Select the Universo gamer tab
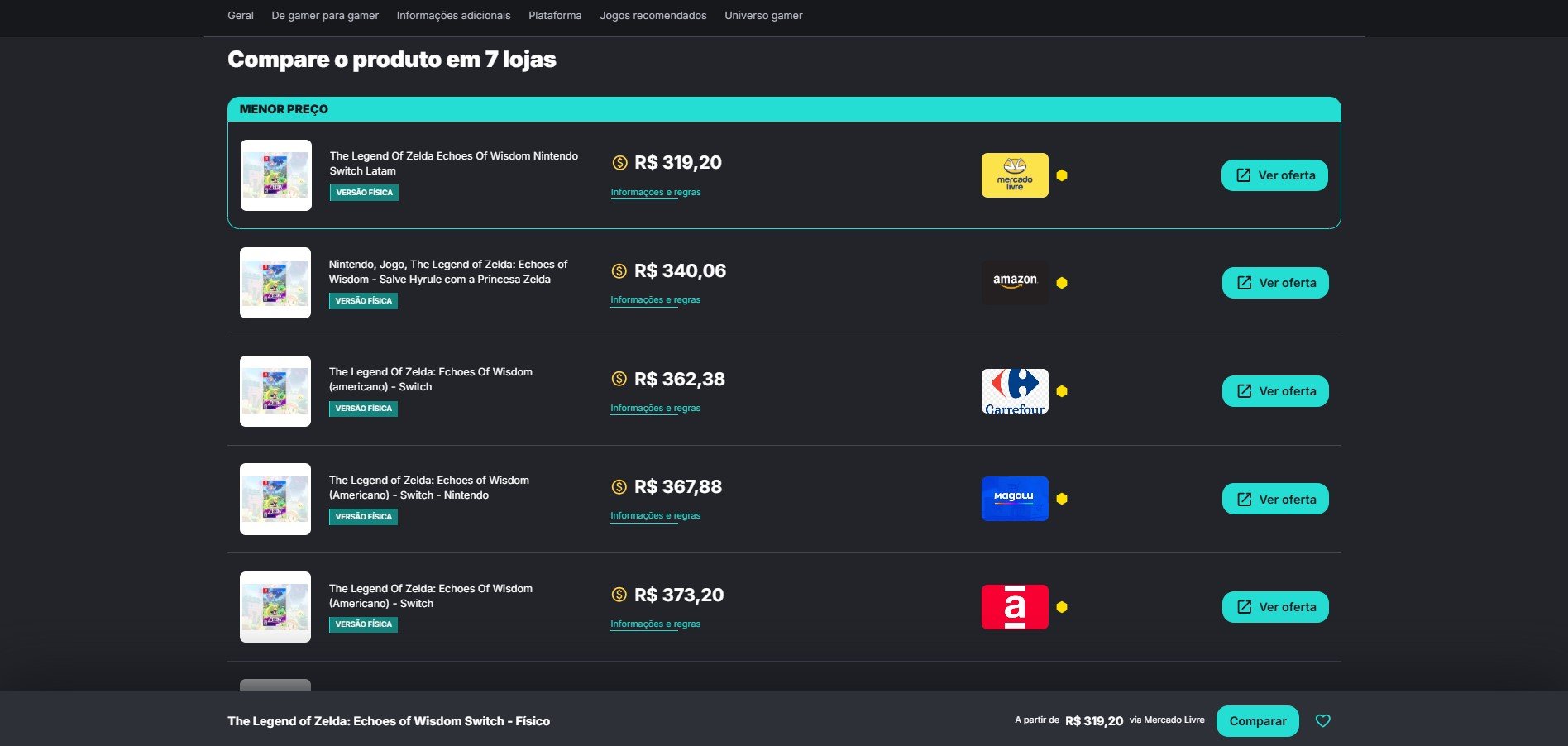The height and width of the screenshot is (746, 1568). pos(763,15)
